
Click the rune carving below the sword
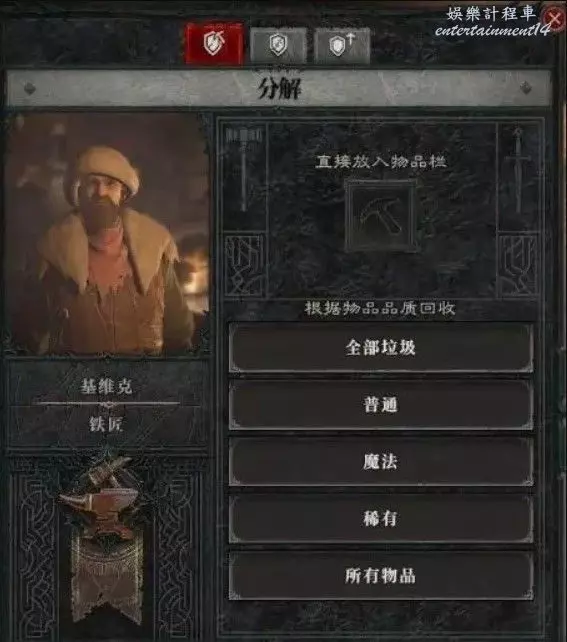(x=519, y=265)
